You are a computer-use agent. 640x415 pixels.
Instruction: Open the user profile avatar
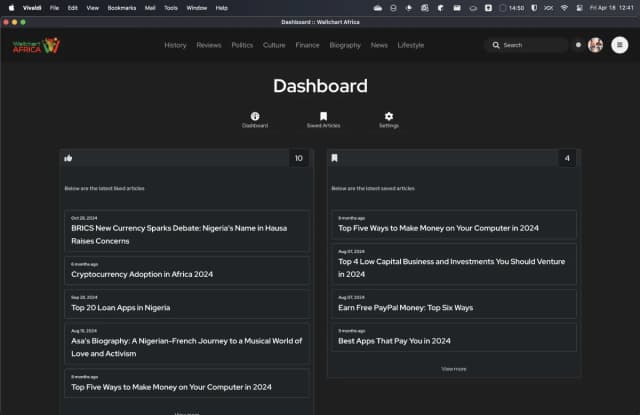click(x=595, y=45)
